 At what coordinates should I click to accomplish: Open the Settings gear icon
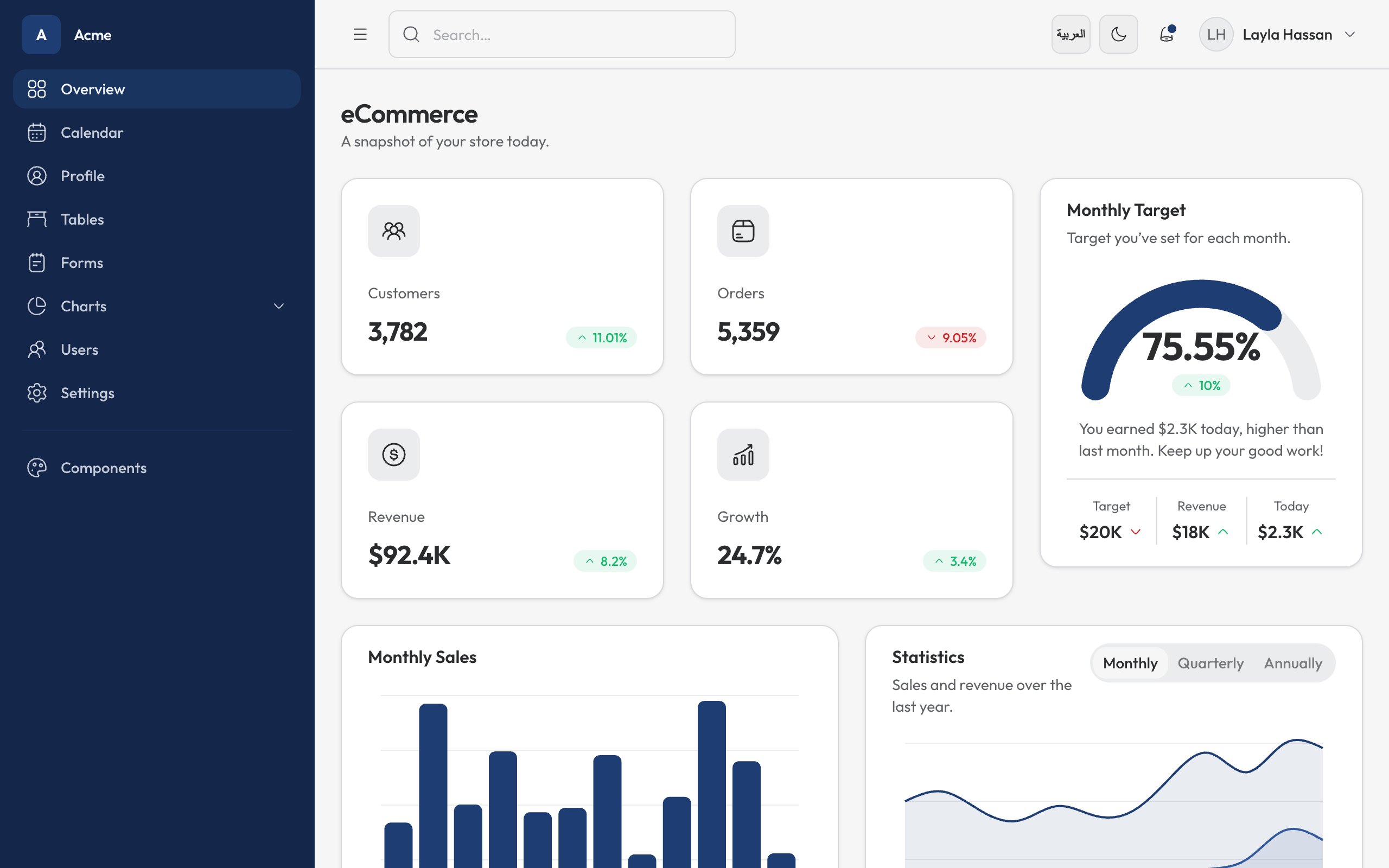click(x=37, y=393)
